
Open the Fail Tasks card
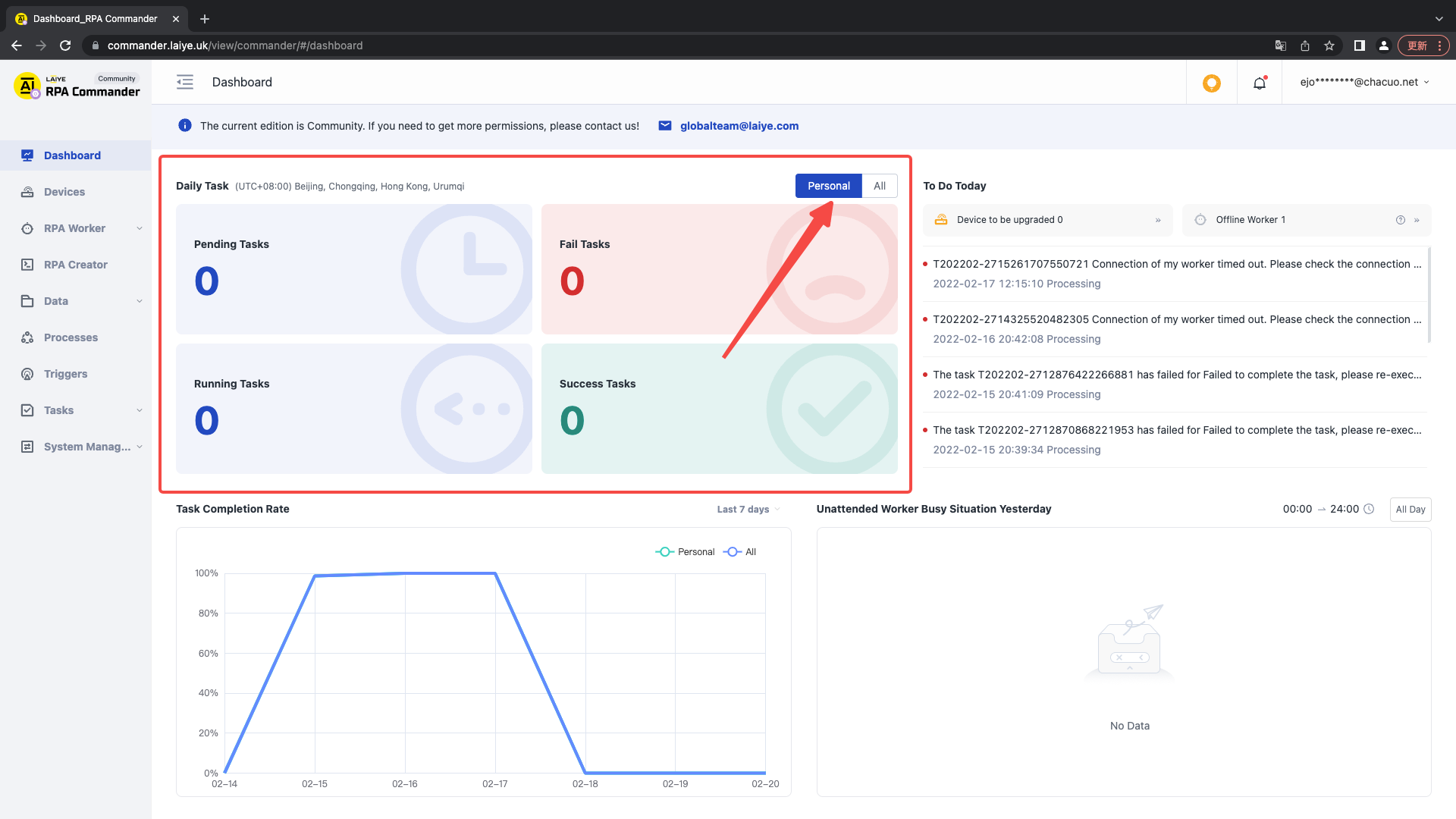point(720,269)
